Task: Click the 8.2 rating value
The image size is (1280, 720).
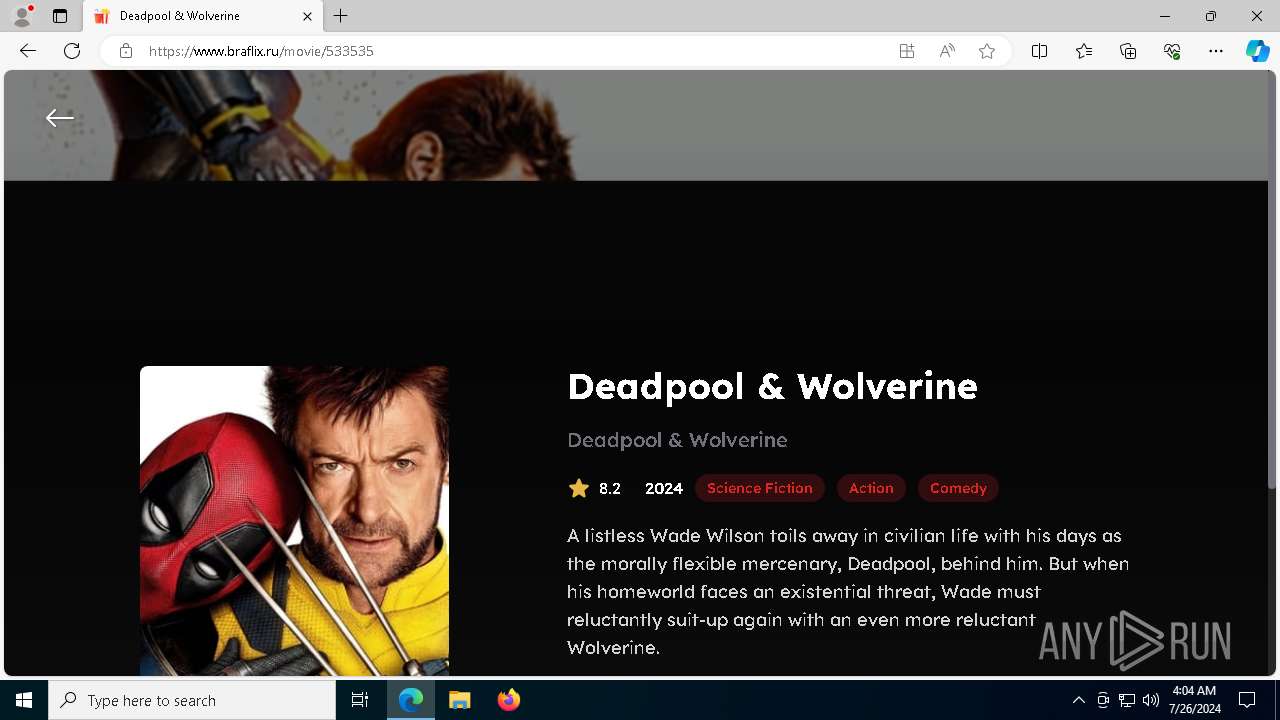Action: pyautogui.click(x=610, y=488)
